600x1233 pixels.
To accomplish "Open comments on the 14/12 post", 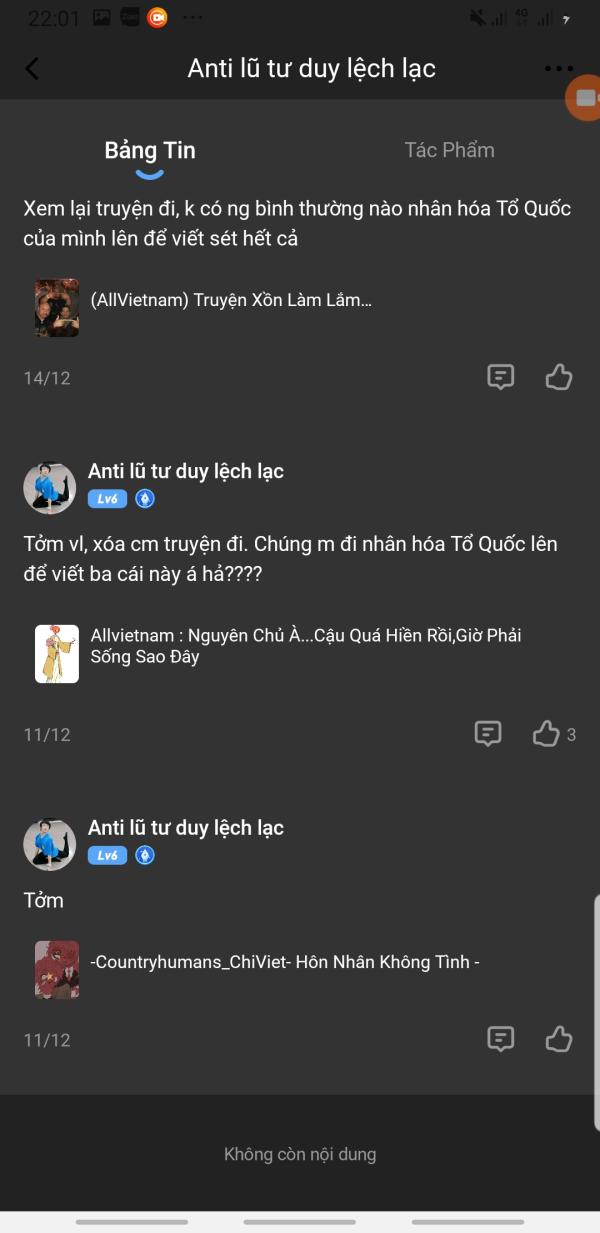I will point(500,376).
